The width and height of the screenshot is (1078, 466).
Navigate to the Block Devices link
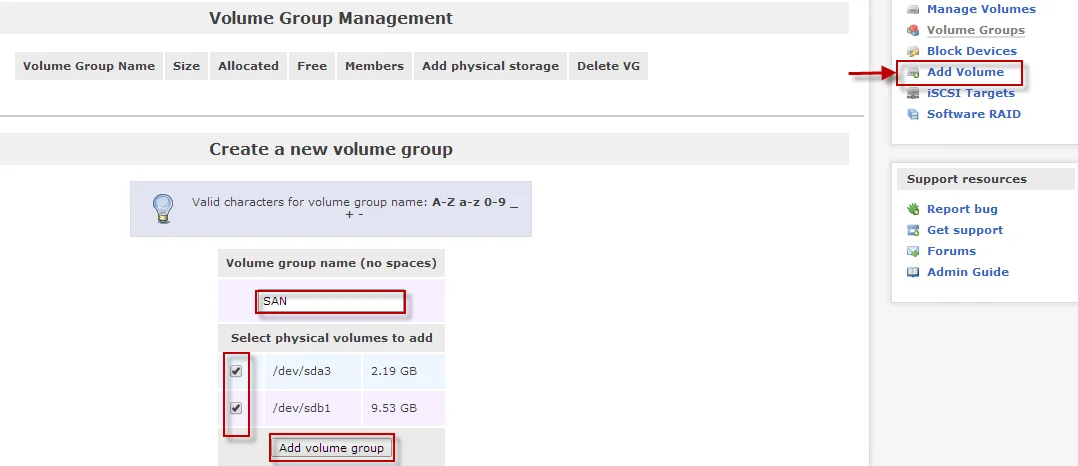point(971,51)
